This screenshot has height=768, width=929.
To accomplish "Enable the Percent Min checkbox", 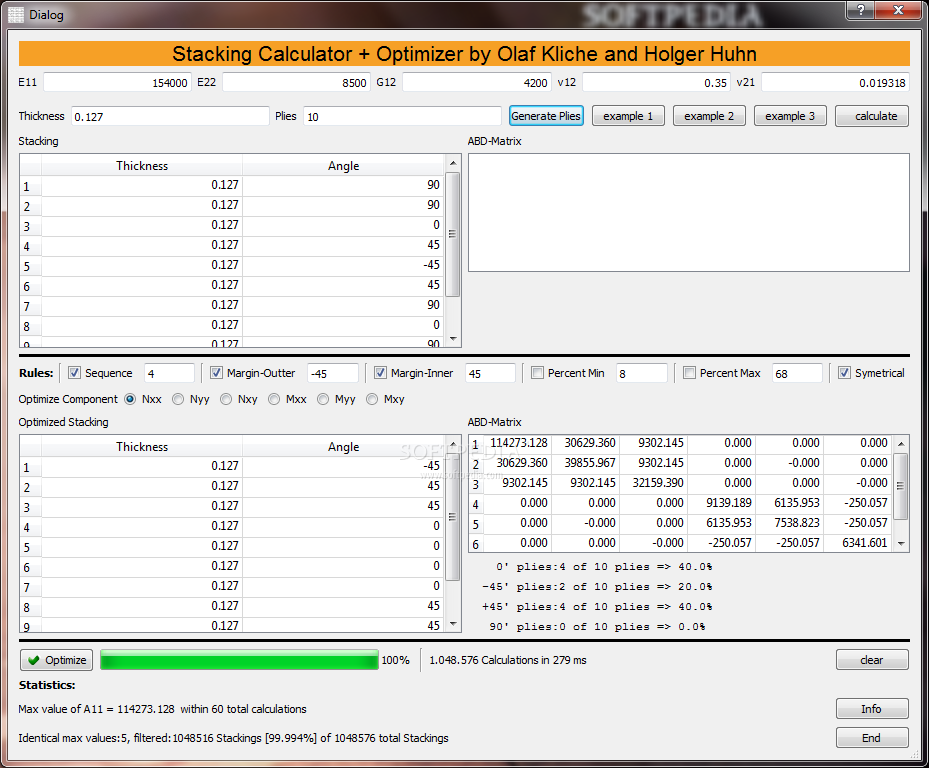I will 537,373.
